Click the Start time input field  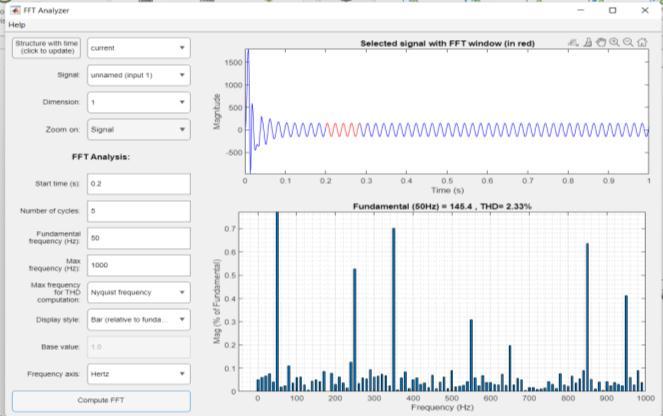click(139, 184)
